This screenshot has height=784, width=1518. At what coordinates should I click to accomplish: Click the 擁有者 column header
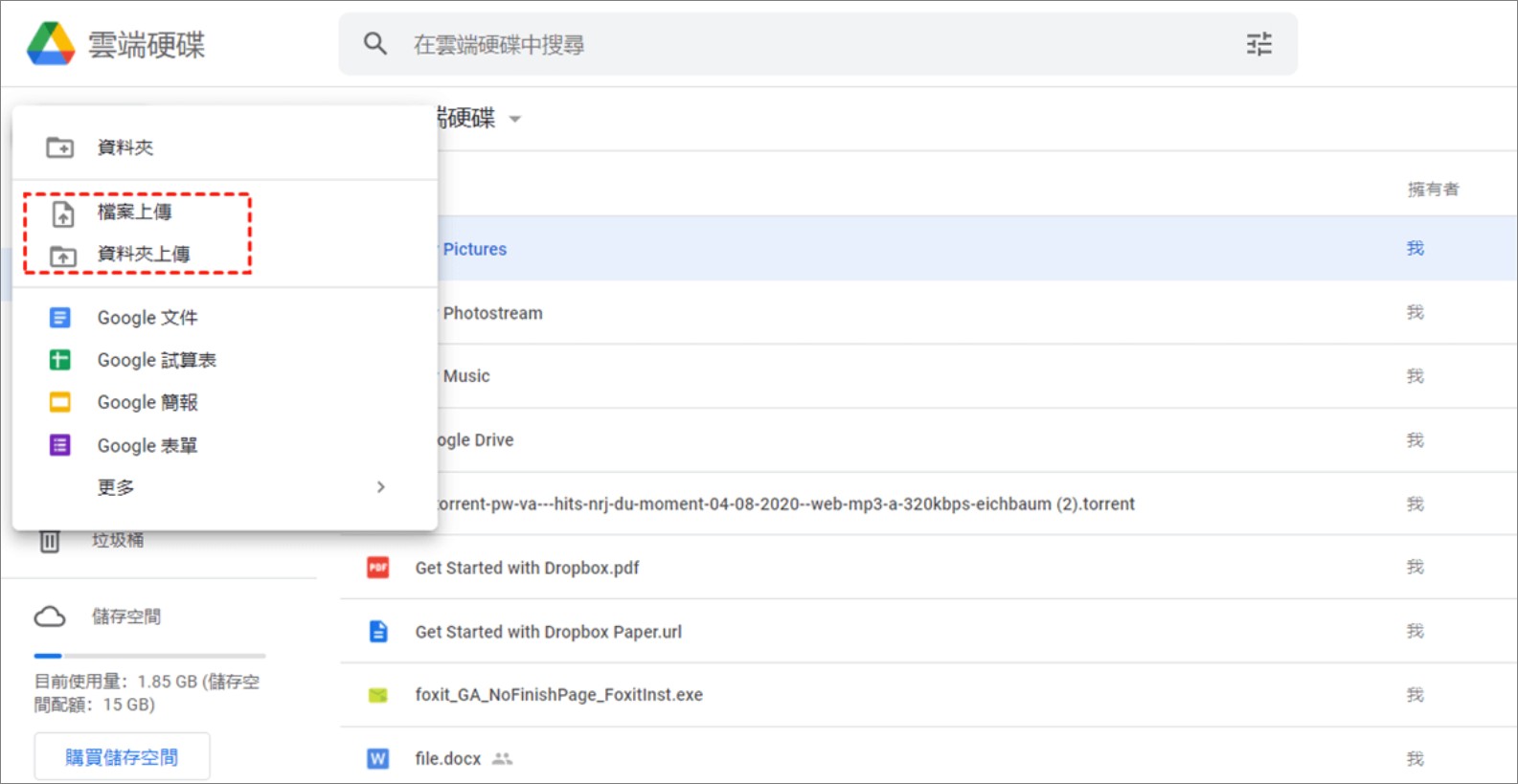point(1433,190)
